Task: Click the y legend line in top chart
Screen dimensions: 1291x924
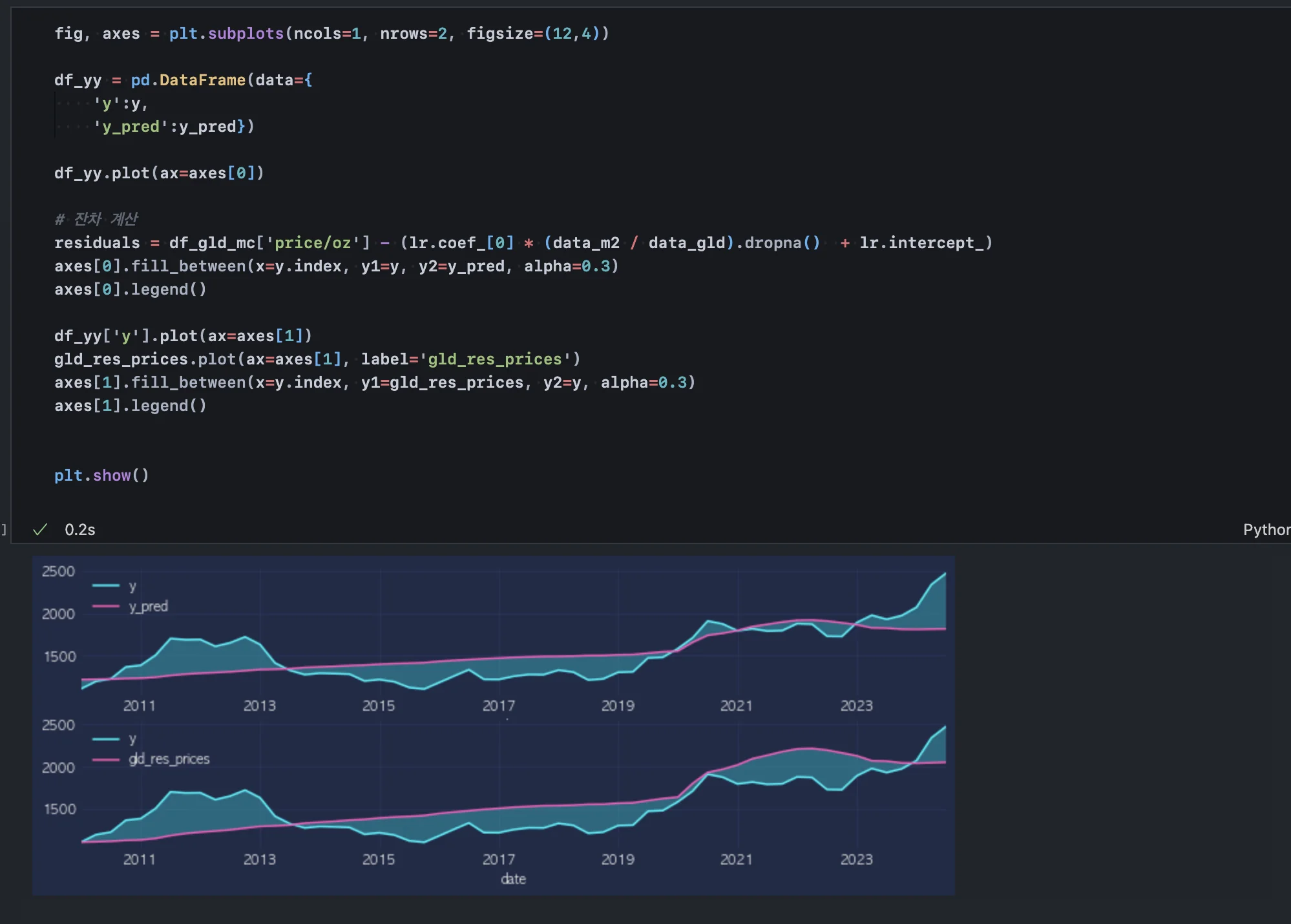Action: [106, 586]
